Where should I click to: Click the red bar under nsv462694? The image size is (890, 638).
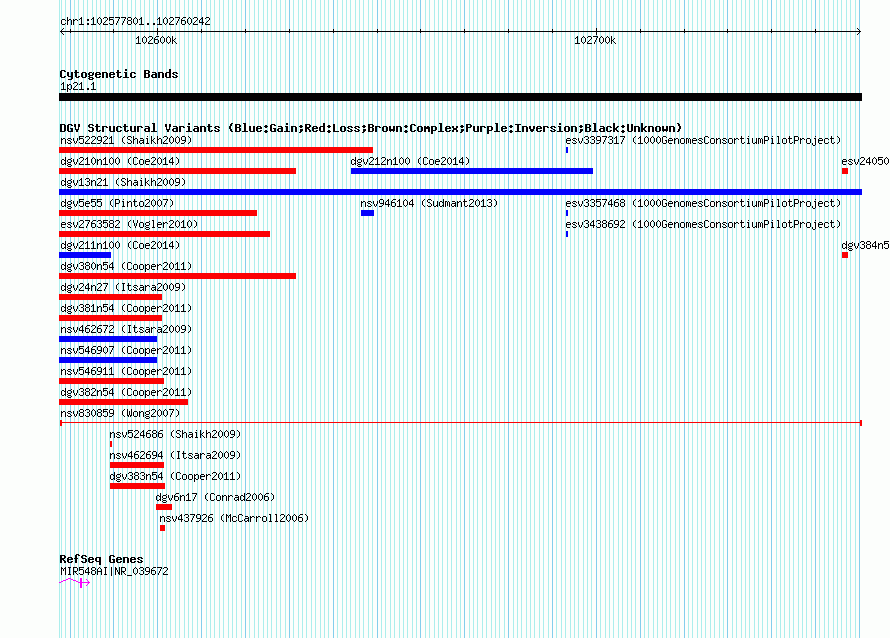click(x=137, y=465)
